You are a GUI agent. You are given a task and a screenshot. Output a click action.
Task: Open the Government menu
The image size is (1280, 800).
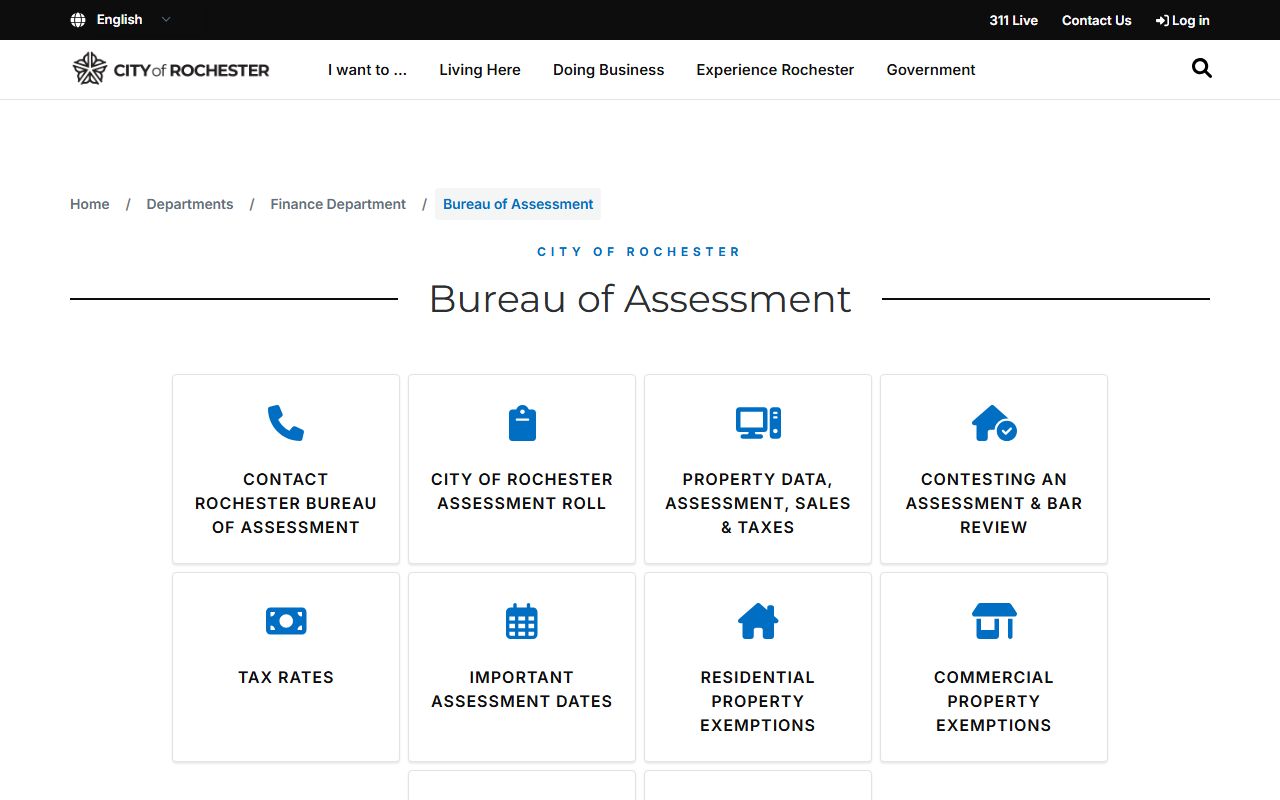(931, 70)
